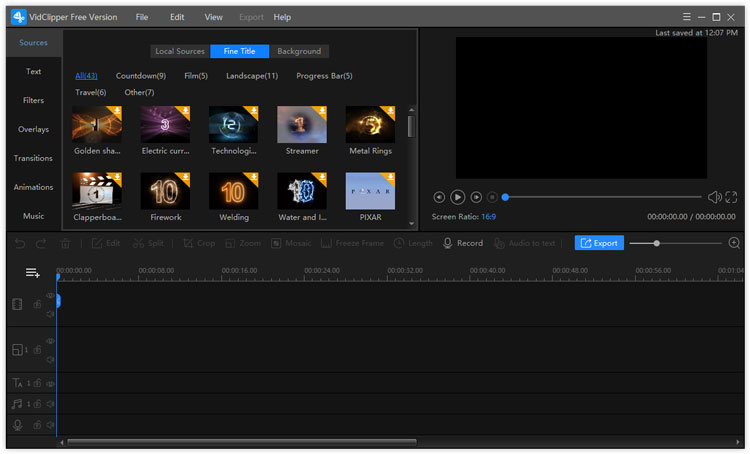
Task: Select the Edit tool in the toolbar
Action: [106, 244]
